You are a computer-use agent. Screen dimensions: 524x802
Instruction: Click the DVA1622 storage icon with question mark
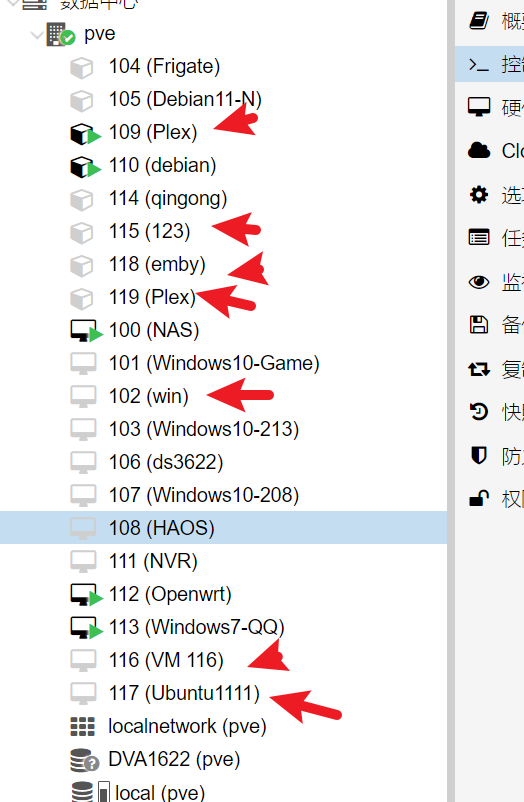point(84,760)
